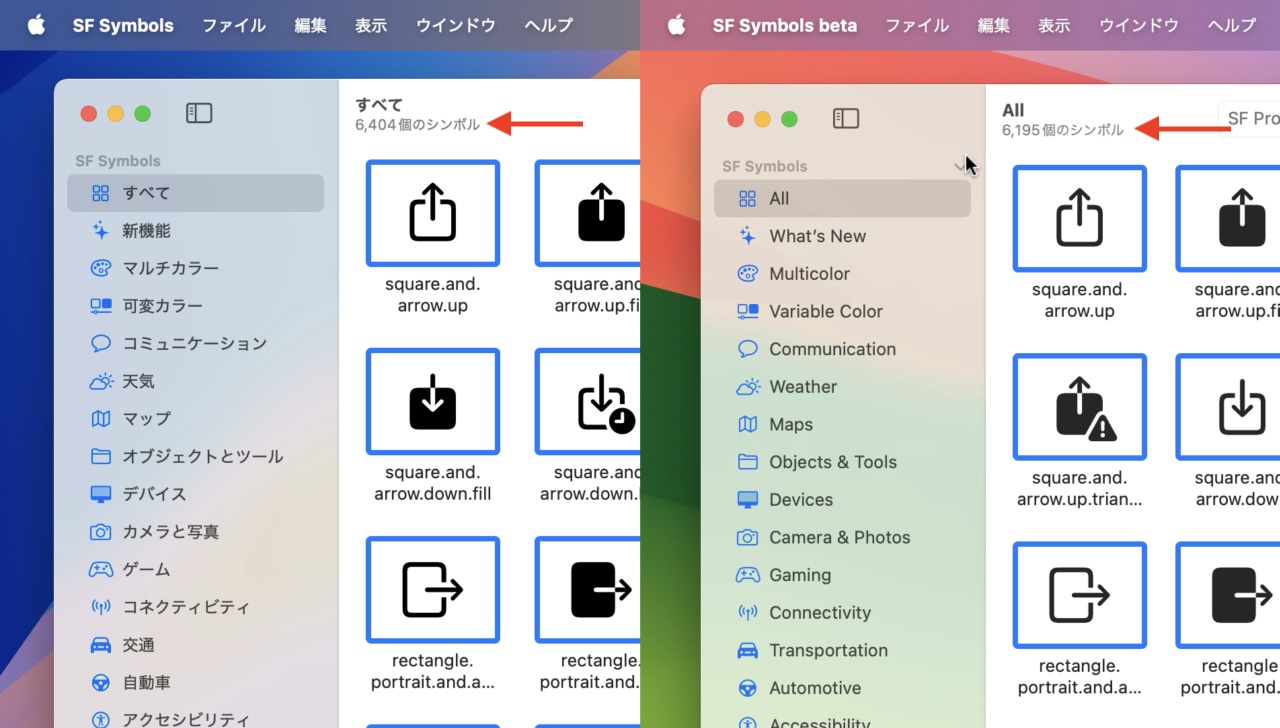Open 表示 menu in SF Symbols menu bar
Viewport: 1280px width, 728px height.
click(x=371, y=25)
